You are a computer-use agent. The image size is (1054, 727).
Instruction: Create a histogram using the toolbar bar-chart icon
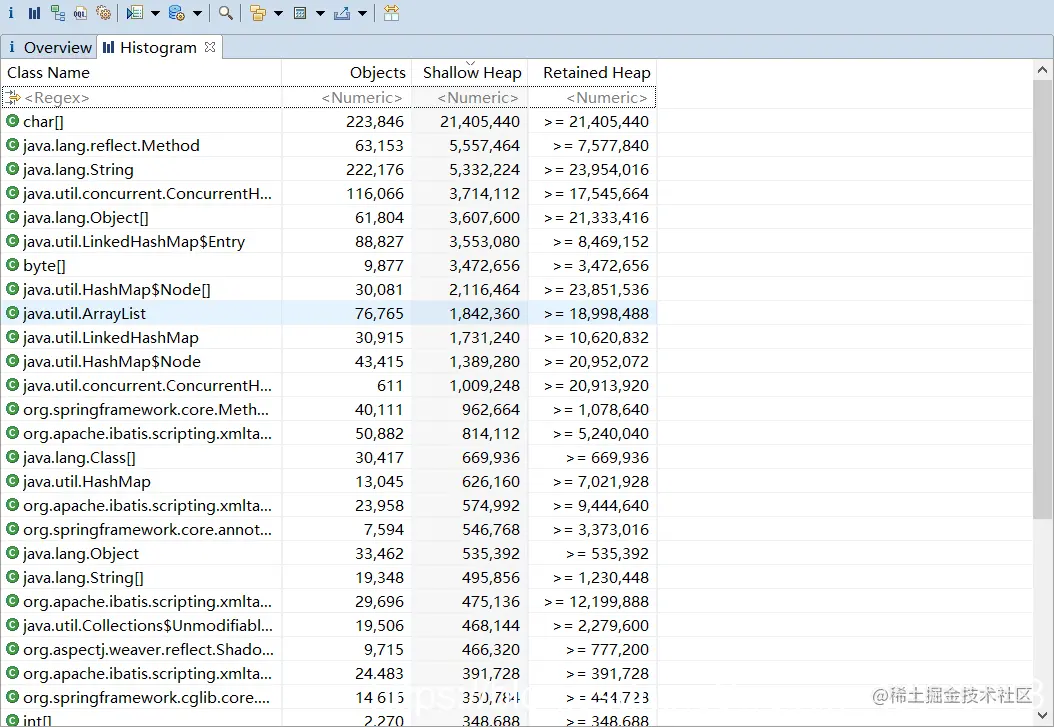34,13
